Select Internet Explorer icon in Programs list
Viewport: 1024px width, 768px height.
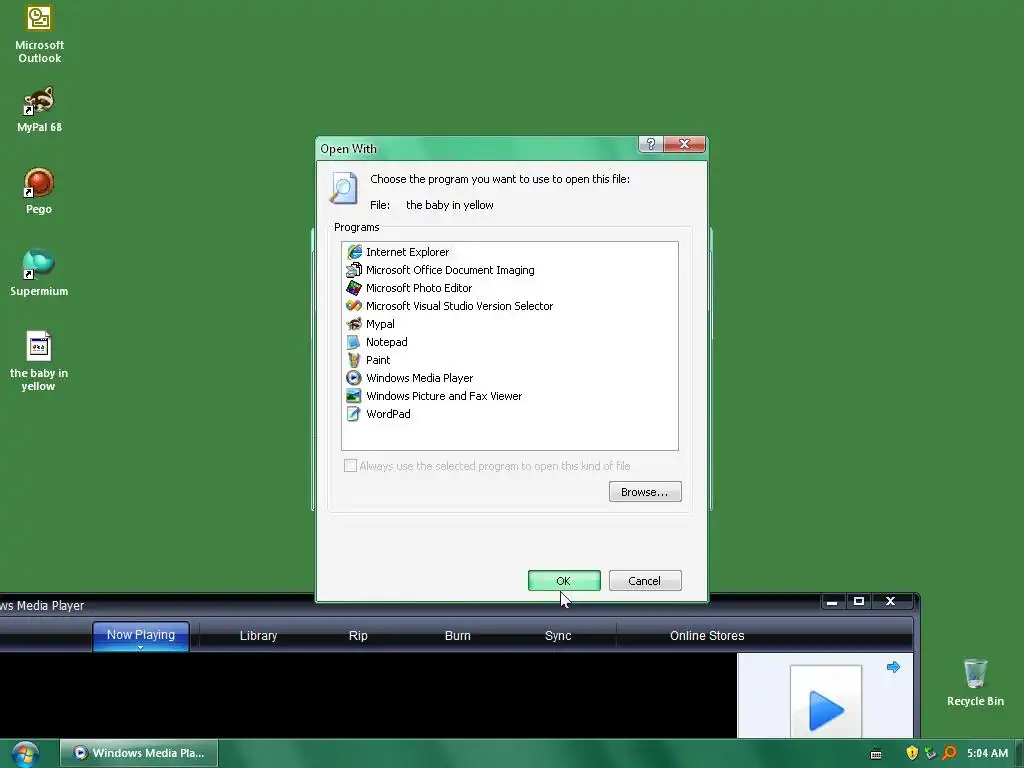pyautogui.click(x=354, y=252)
